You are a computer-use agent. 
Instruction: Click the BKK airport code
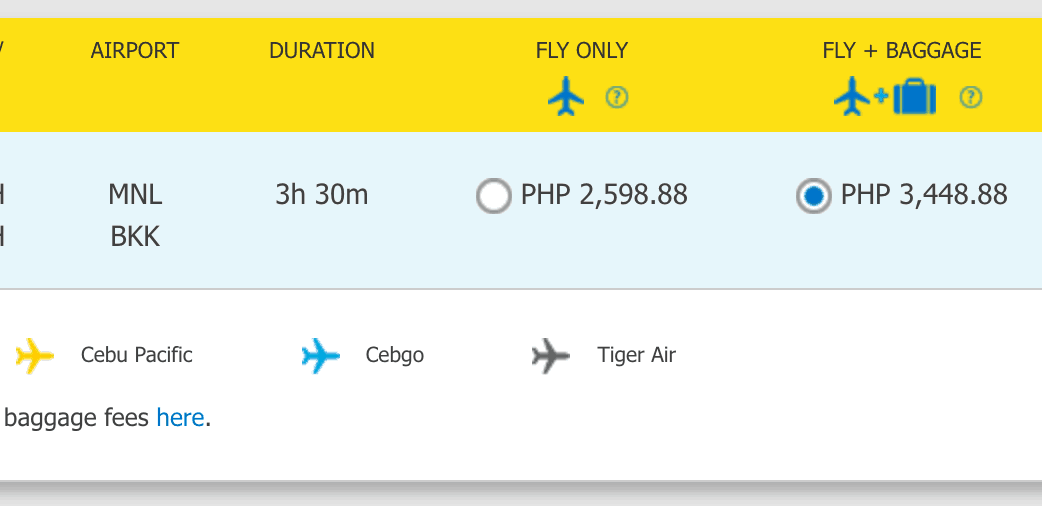coord(135,237)
